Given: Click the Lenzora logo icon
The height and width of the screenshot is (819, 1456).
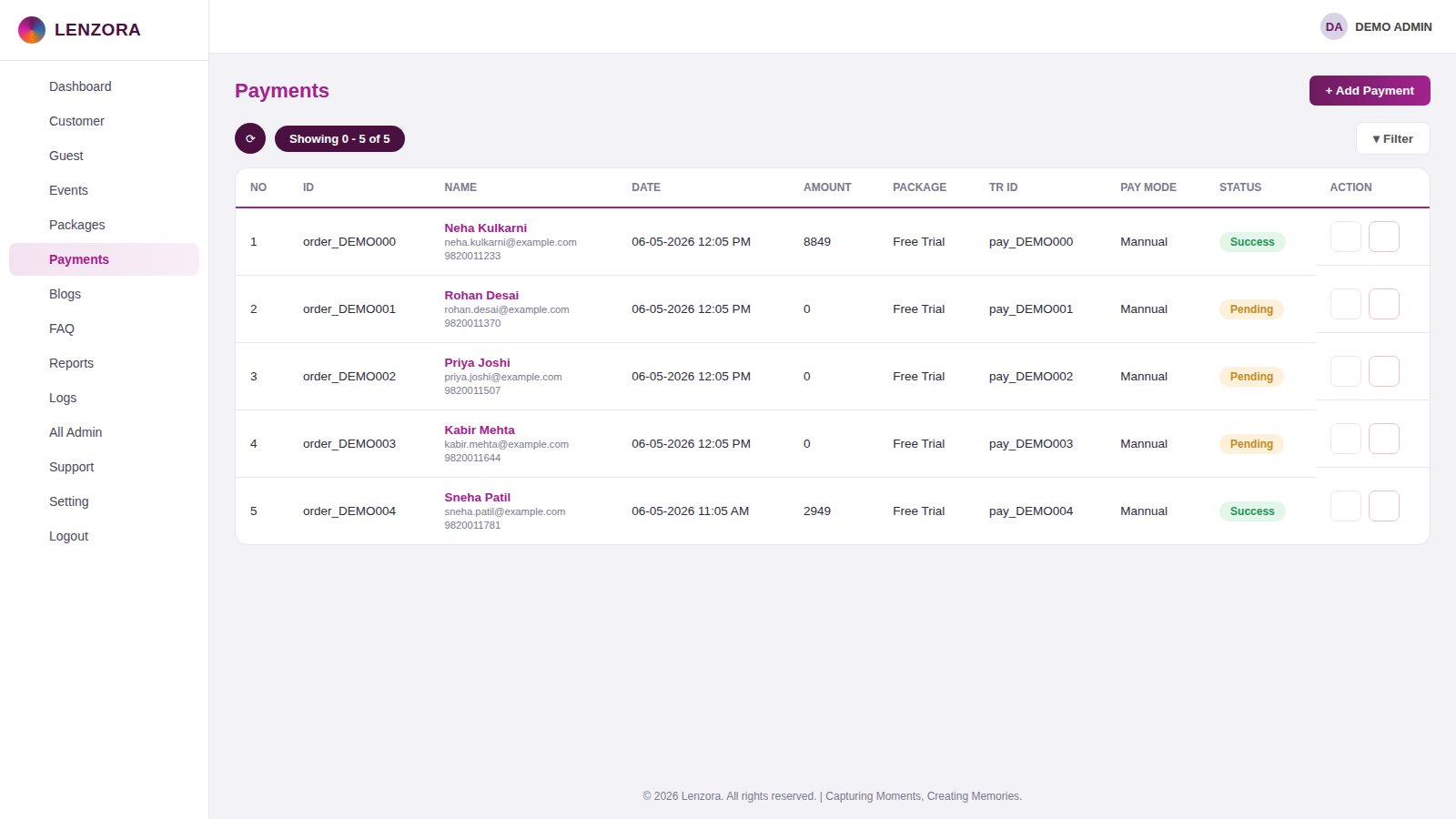Looking at the screenshot, I should [32, 30].
